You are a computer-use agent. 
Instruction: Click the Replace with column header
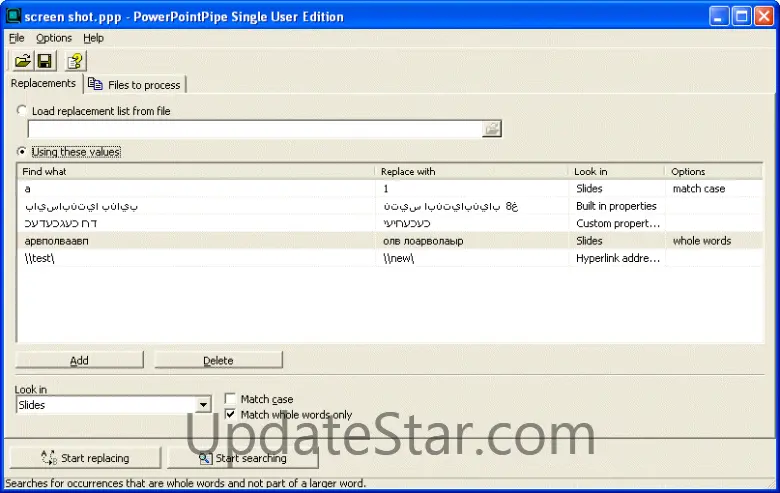tap(472, 172)
